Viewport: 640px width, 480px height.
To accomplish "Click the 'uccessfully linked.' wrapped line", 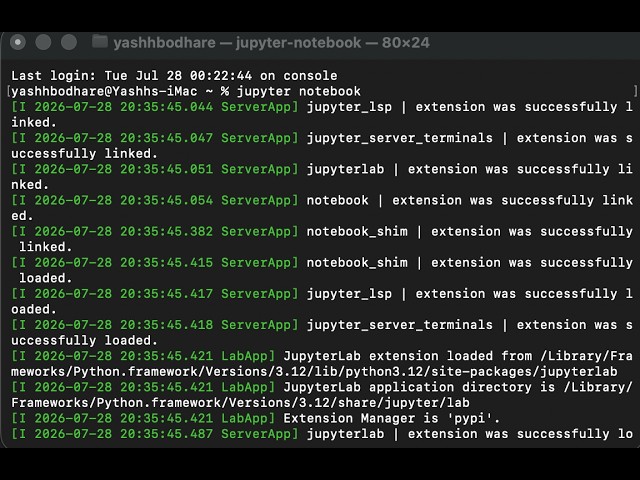I will coord(84,153).
